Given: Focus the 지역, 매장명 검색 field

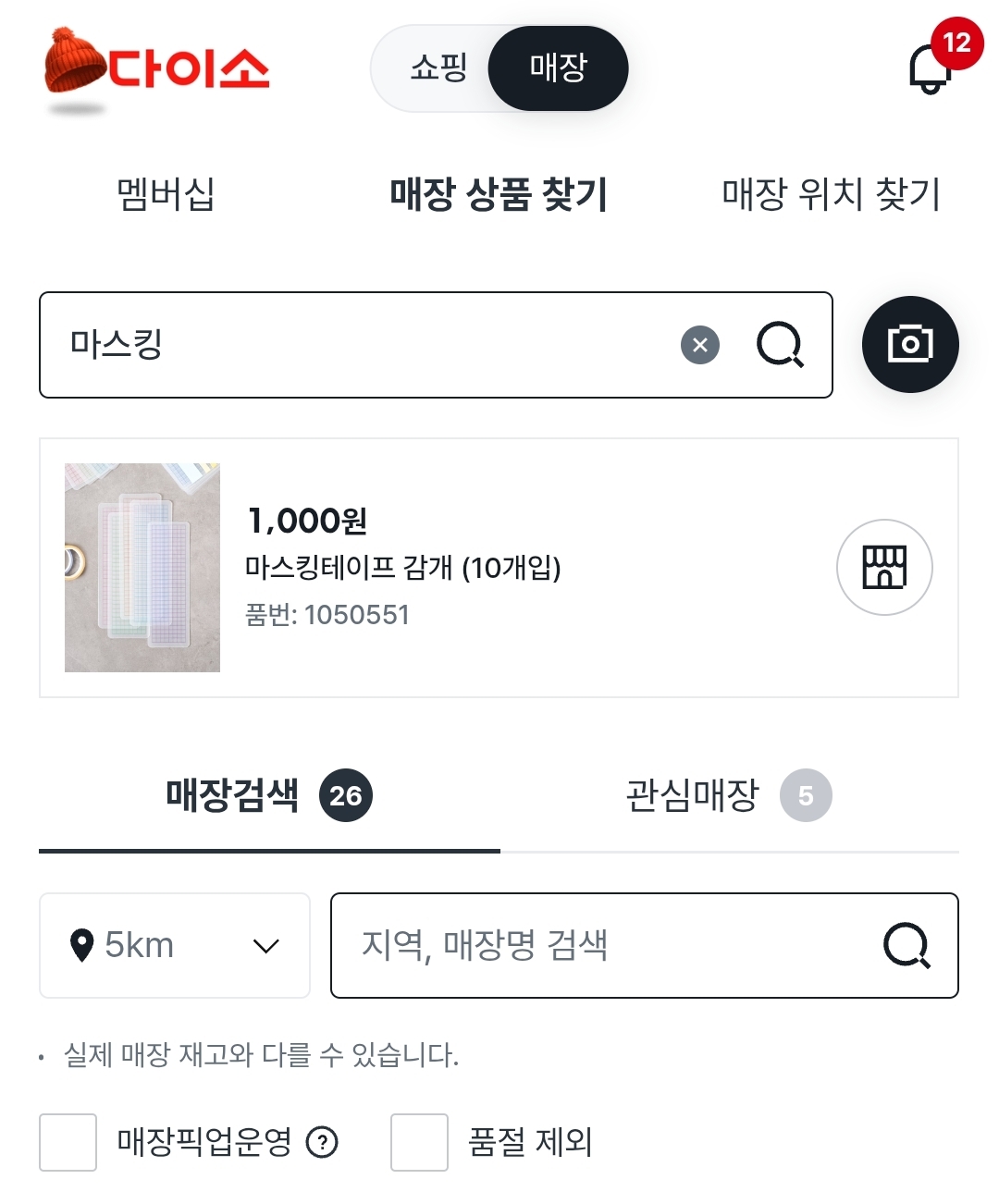Looking at the screenshot, I should [601, 945].
